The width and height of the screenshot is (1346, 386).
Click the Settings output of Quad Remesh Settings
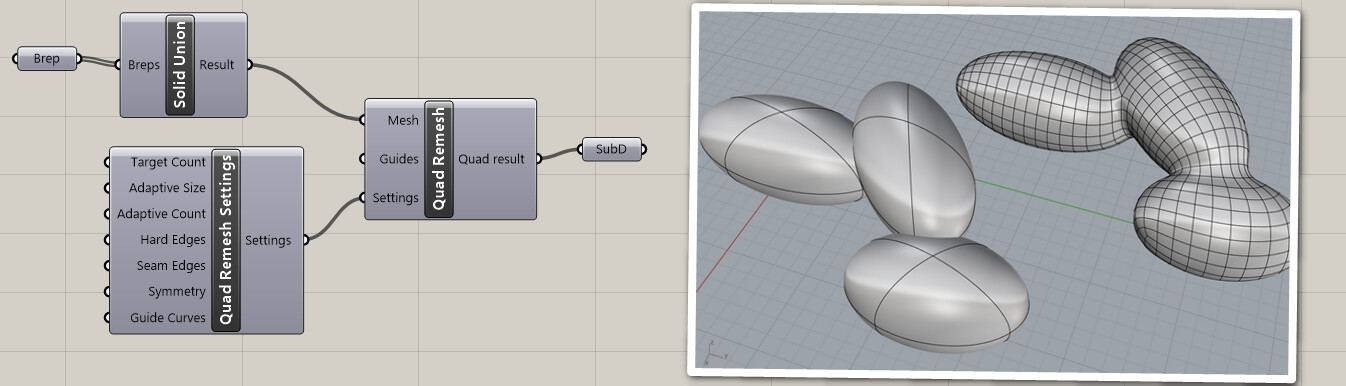pyautogui.click(x=268, y=240)
